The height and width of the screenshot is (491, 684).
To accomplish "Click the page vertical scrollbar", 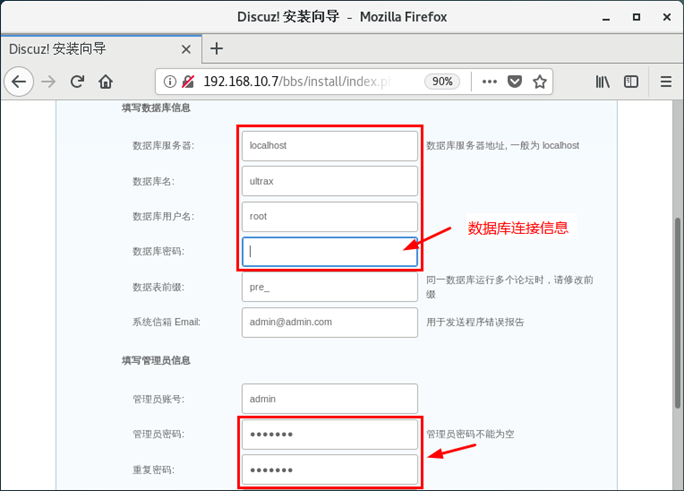I will point(677,312).
